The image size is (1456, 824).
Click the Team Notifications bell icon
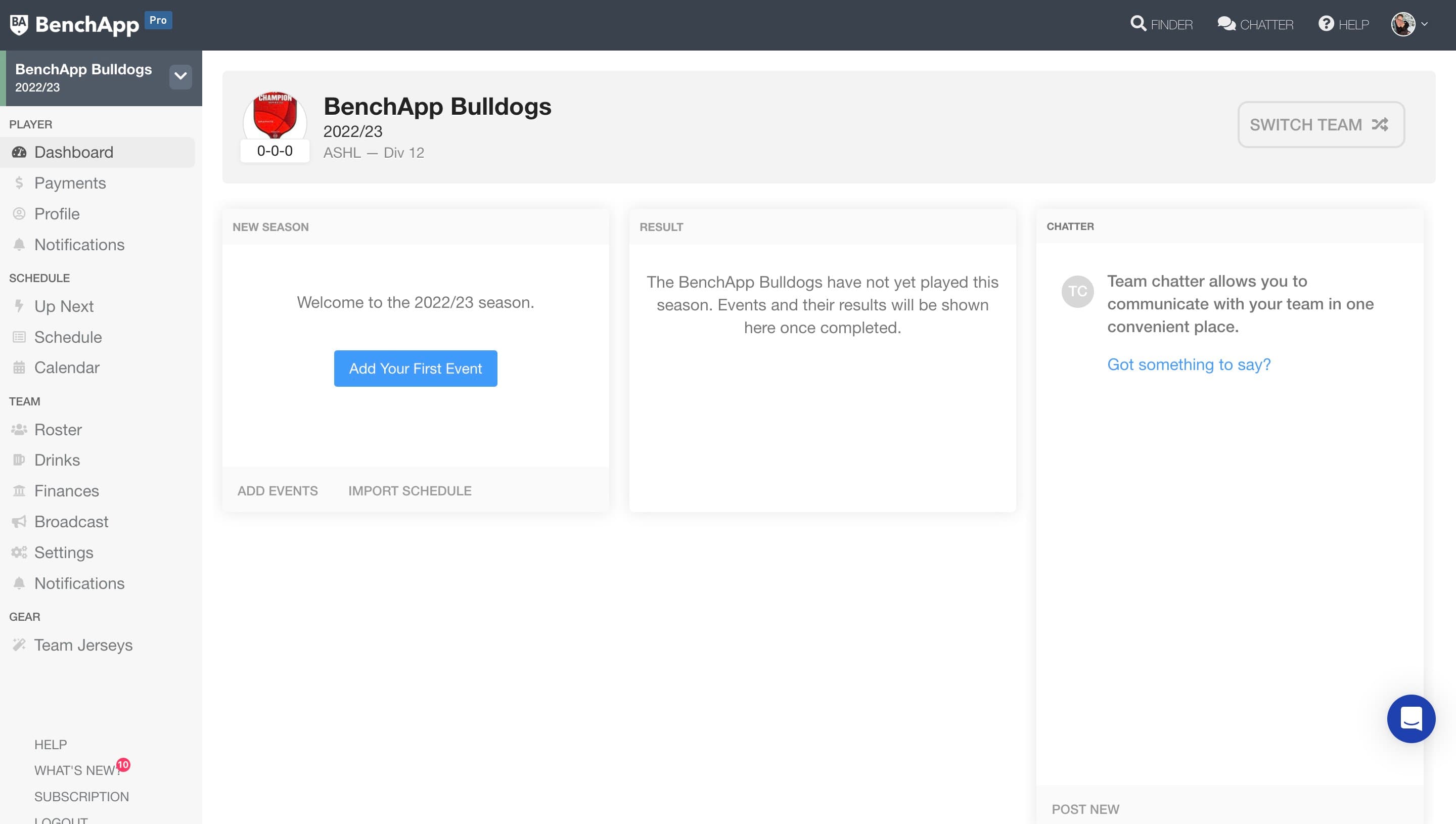tap(19, 583)
